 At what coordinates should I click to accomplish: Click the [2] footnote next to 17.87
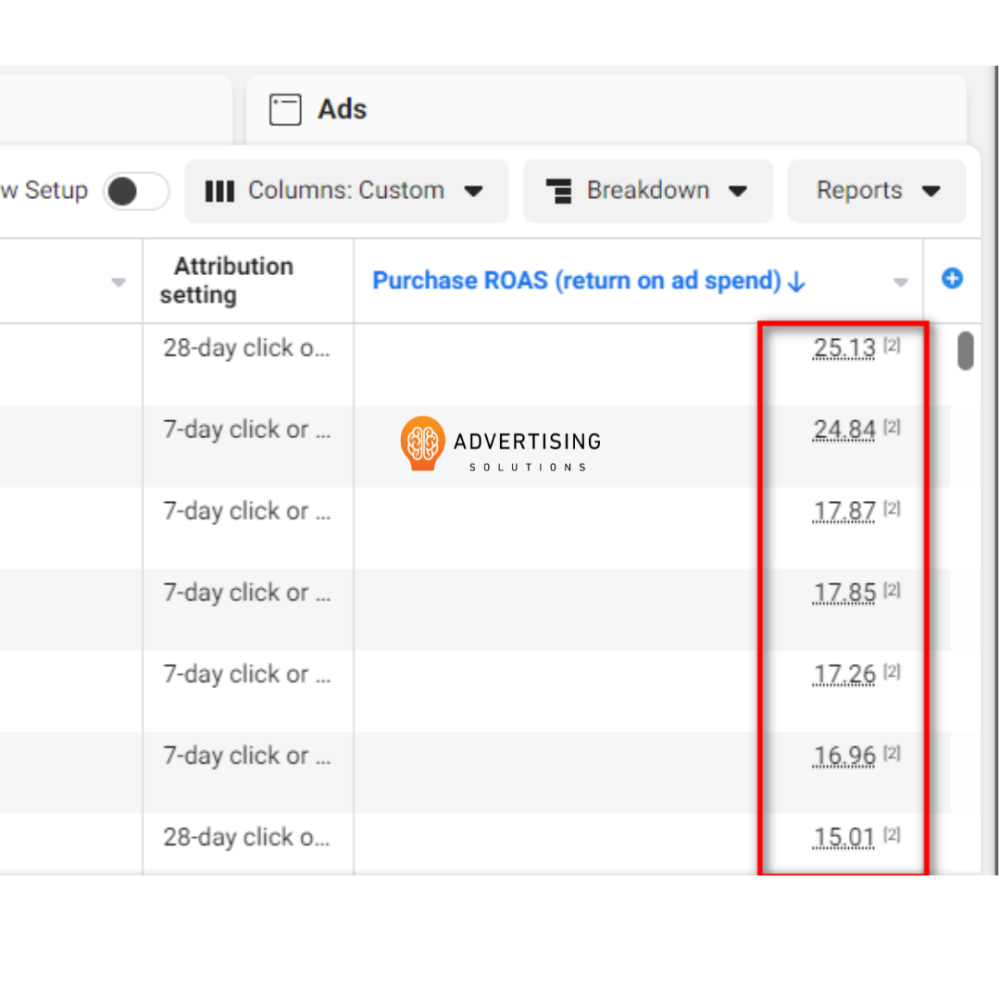click(892, 509)
